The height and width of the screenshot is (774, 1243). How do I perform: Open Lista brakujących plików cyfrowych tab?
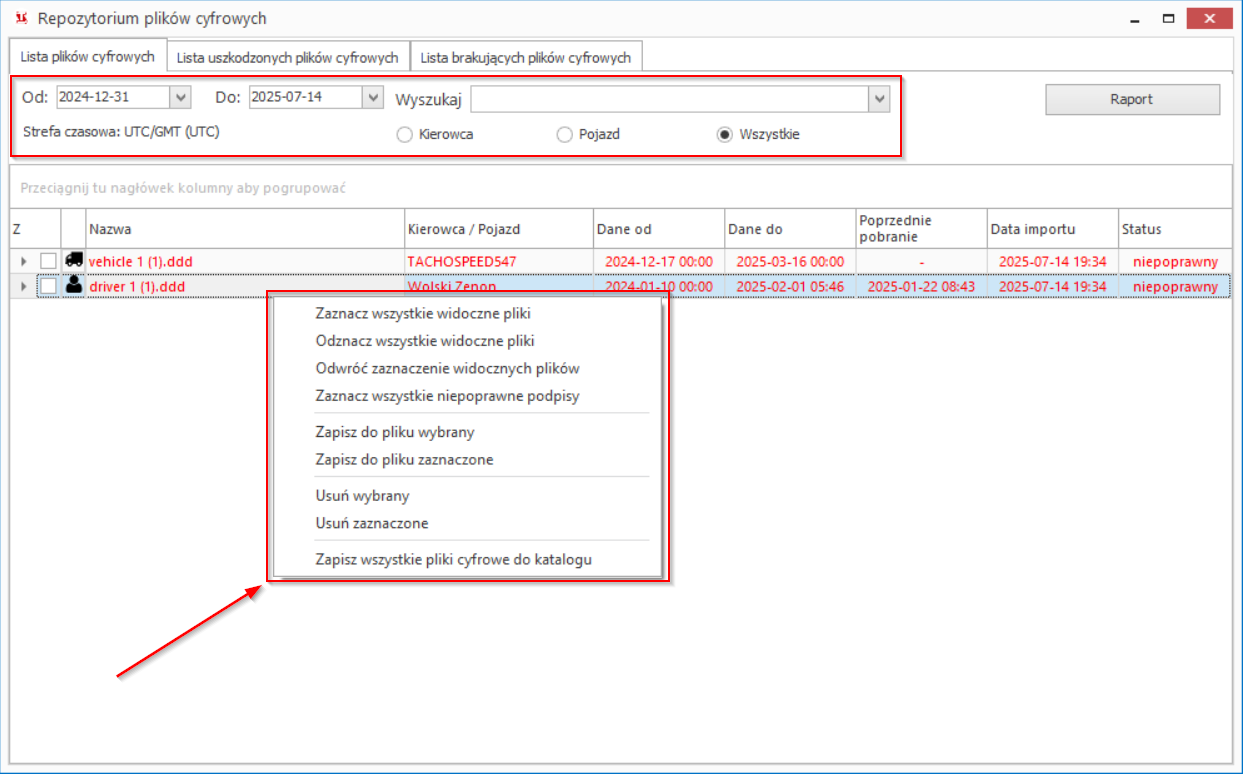coord(526,57)
